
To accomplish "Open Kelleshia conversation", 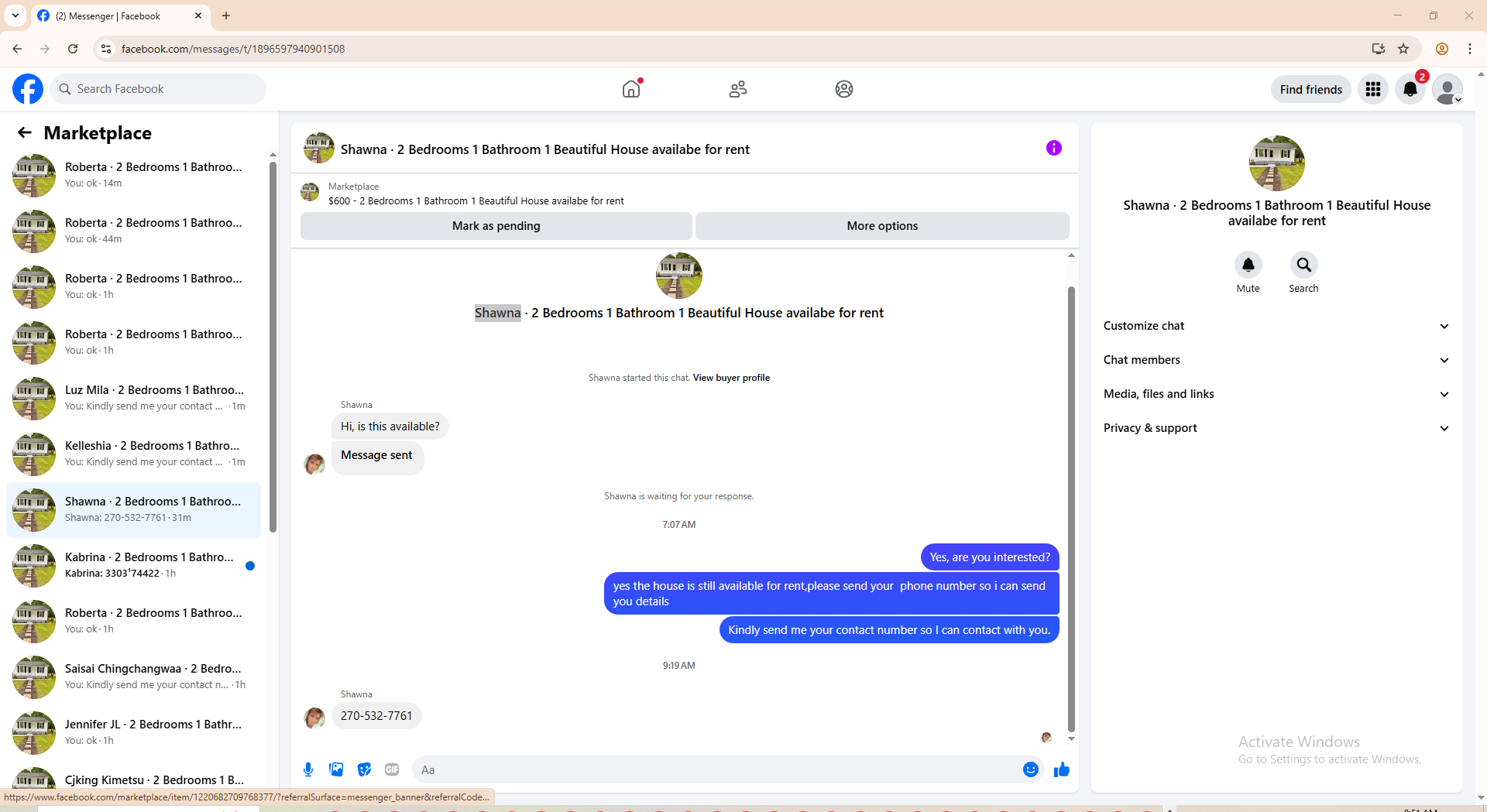I will pos(133,454).
